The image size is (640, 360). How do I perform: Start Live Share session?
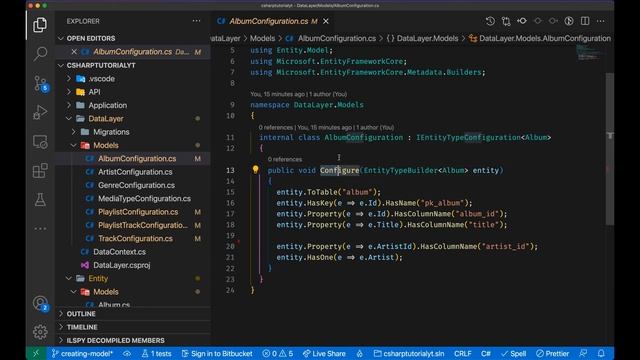pos(324,353)
